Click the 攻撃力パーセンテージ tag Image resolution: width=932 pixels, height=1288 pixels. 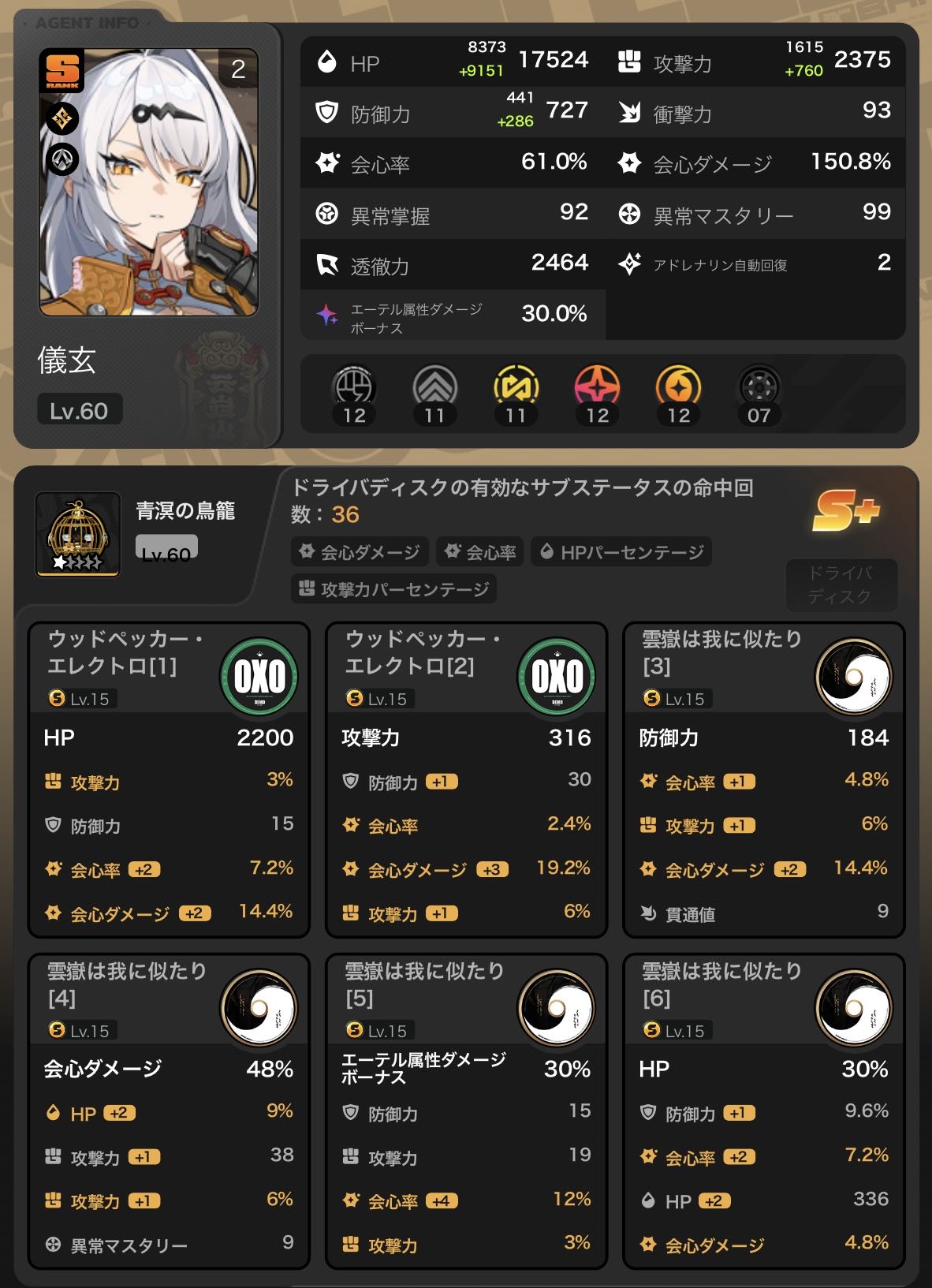[x=393, y=589]
